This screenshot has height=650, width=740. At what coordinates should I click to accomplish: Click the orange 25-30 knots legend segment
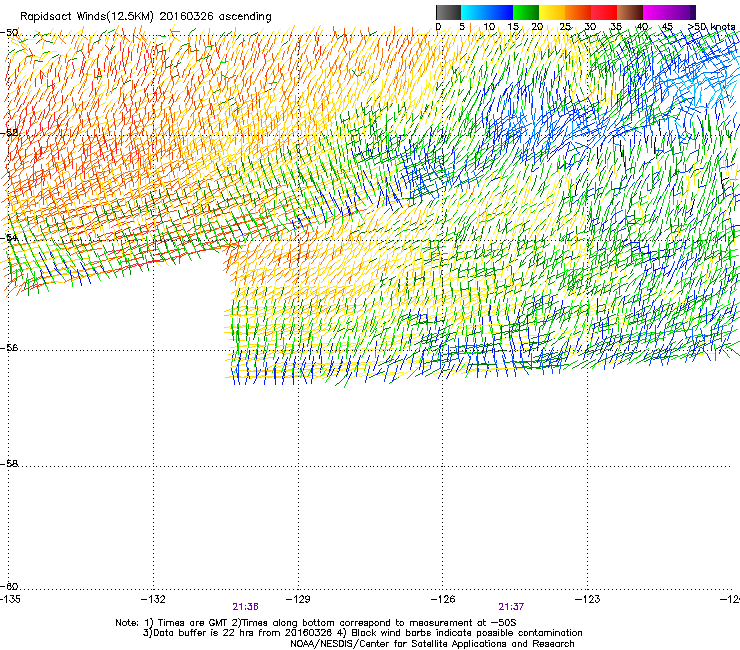578,12
